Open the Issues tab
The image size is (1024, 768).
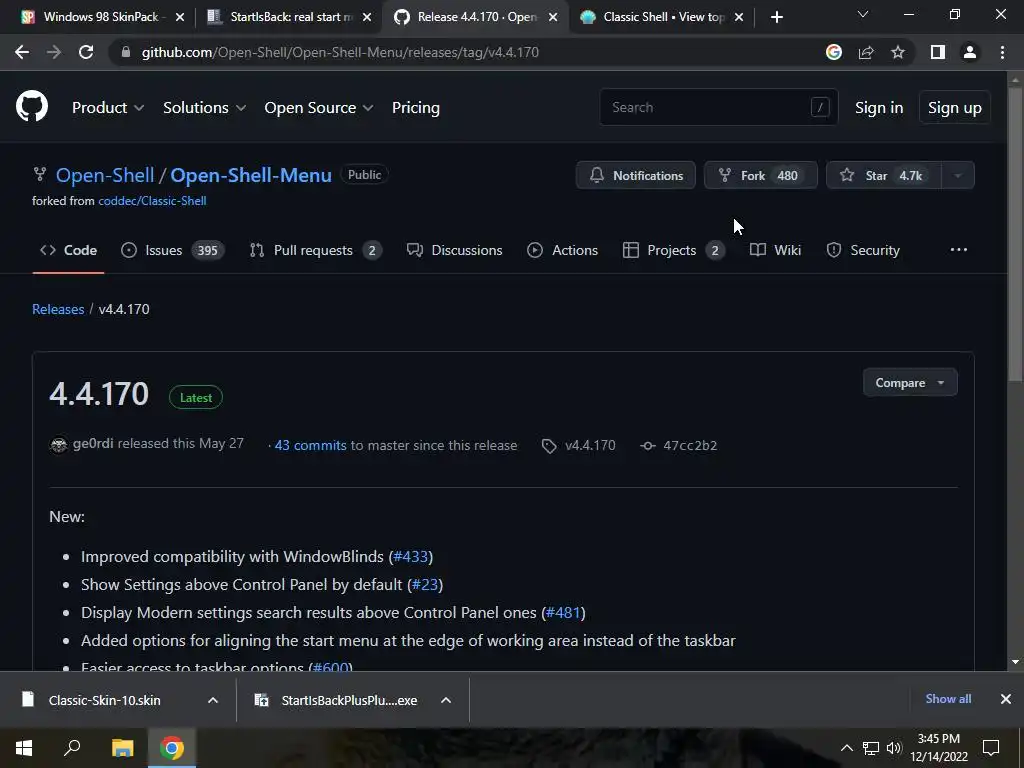tap(173, 251)
